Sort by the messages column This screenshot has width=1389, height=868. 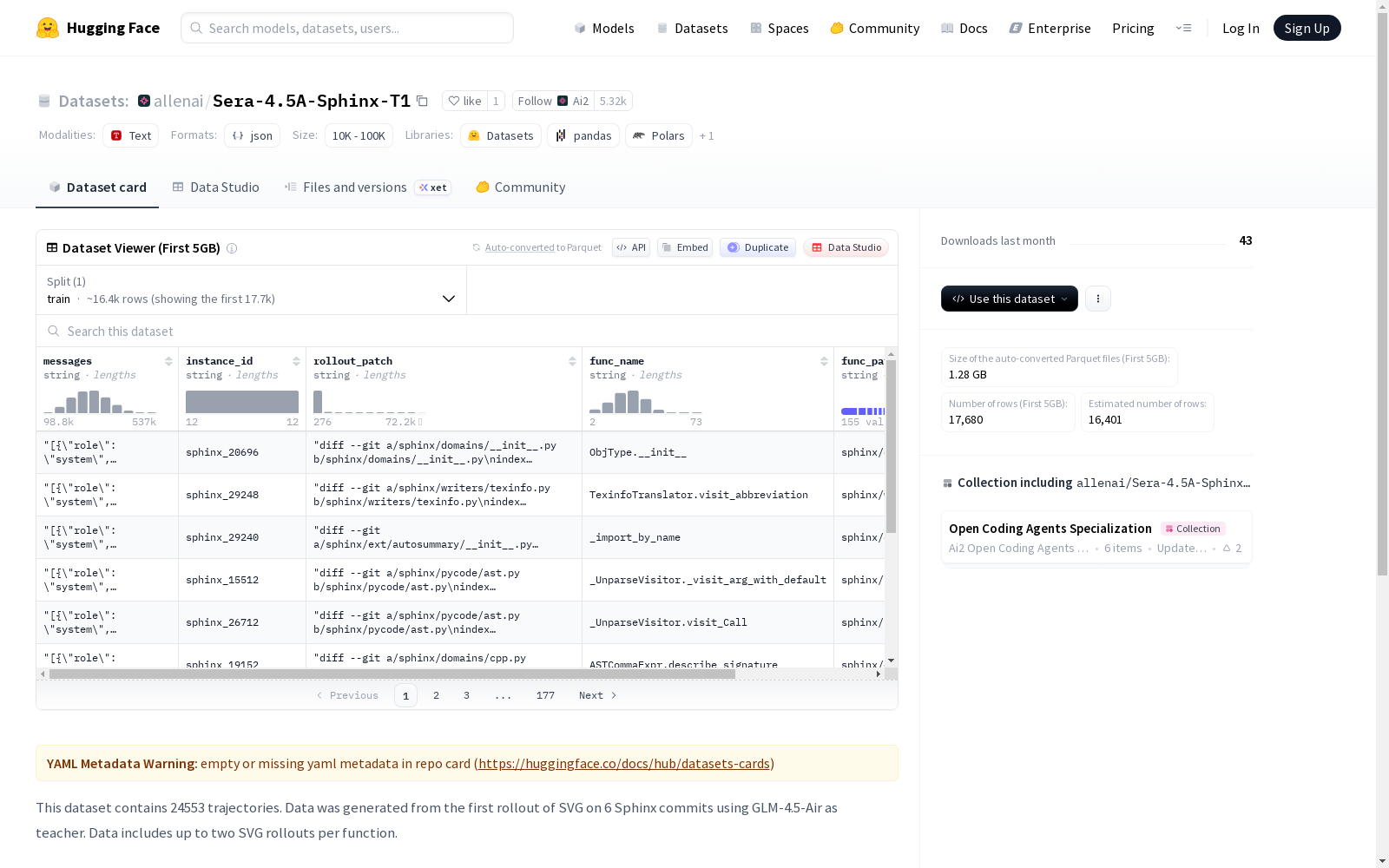[168, 361]
